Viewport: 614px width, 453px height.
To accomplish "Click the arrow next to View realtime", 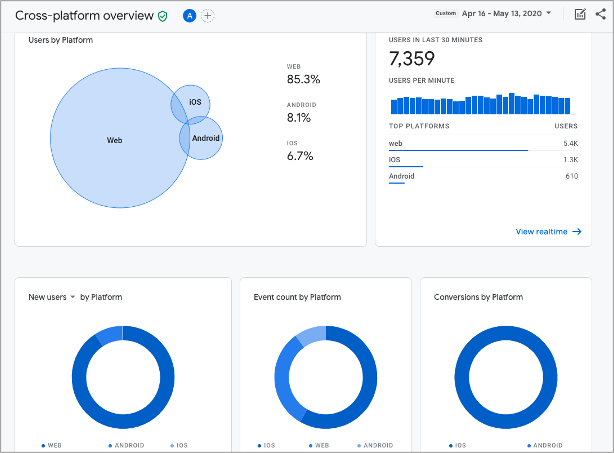I will coord(577,232).
